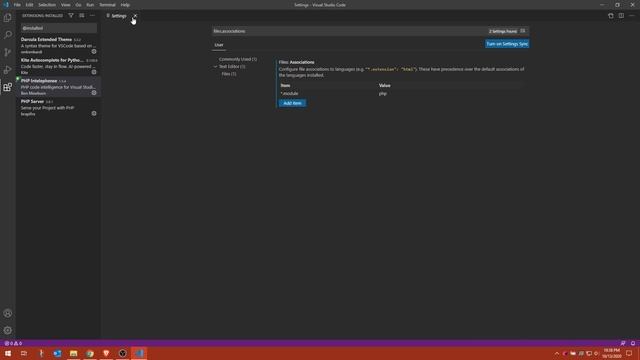Viewport: 640px width, 360px height.
Task: Open the taskbar clock and date
Action: 611,353
